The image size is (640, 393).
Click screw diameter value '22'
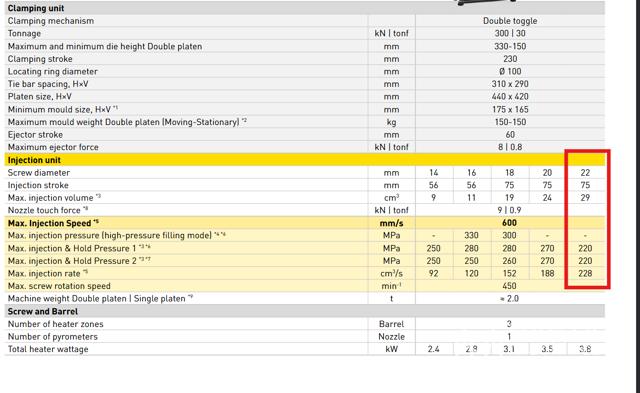click(x=585, y=173)
